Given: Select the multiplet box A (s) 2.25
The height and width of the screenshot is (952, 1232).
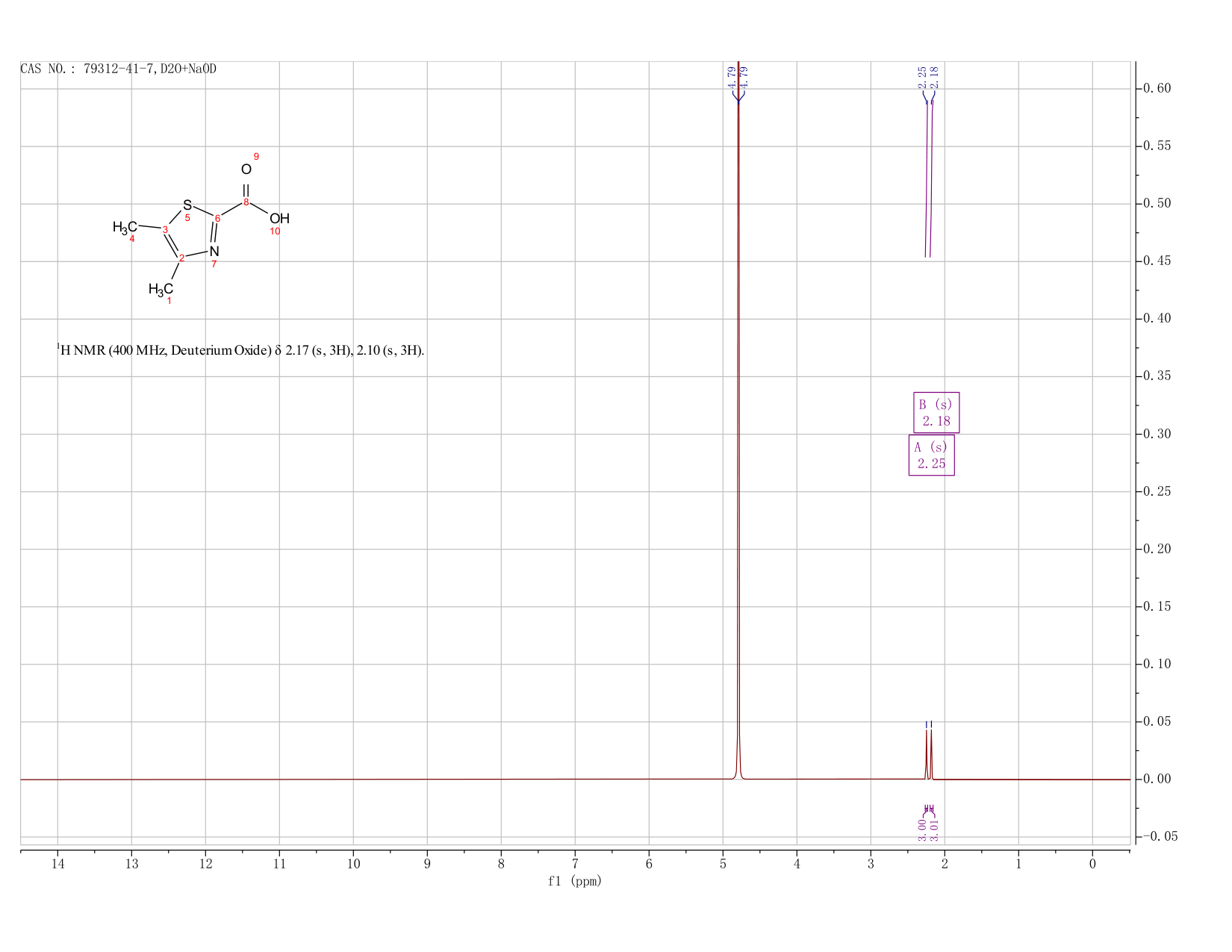Looking at the screenshot, I should (932, 455).
